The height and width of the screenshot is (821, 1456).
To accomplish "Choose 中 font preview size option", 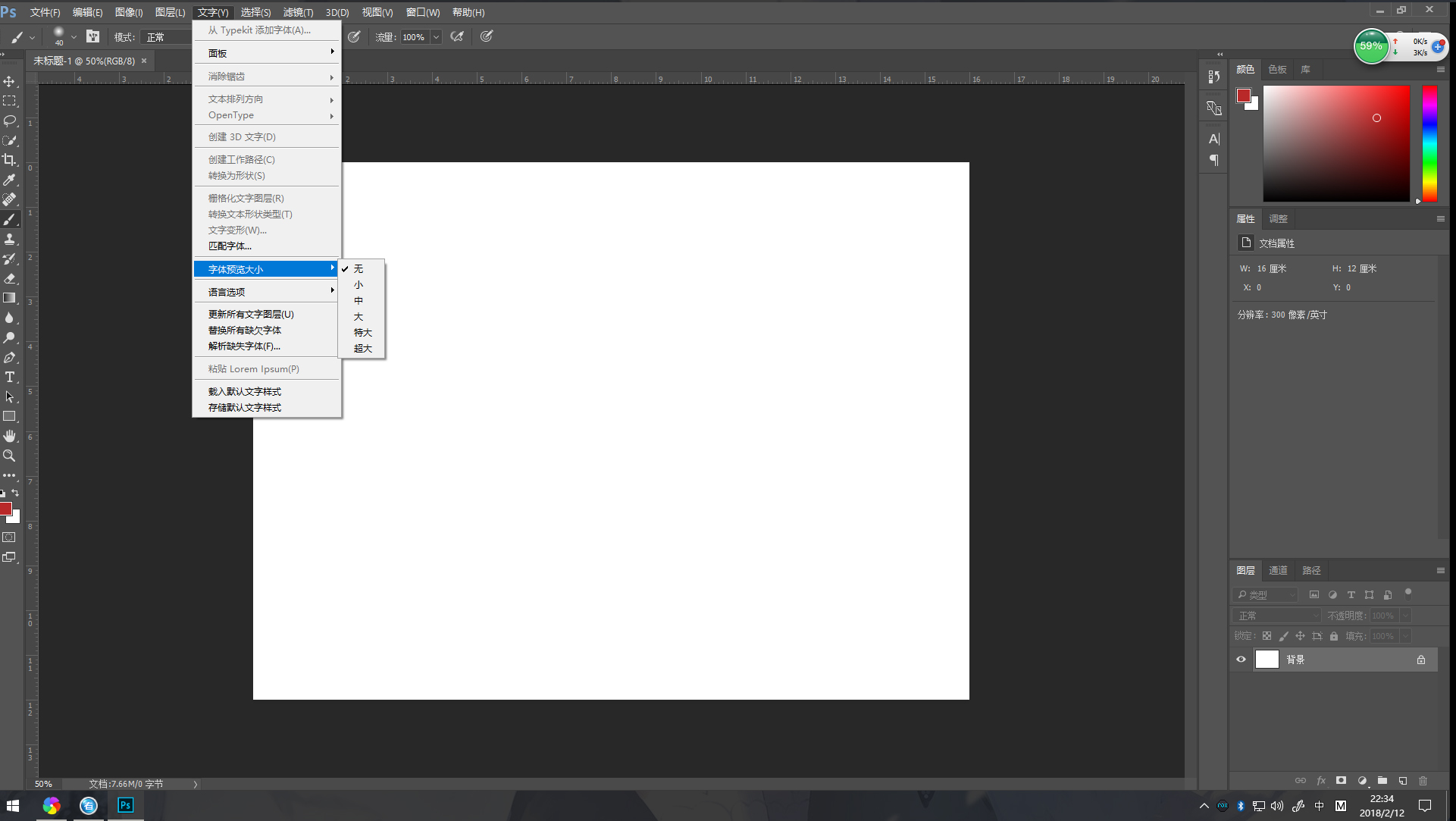I will 359,301.
